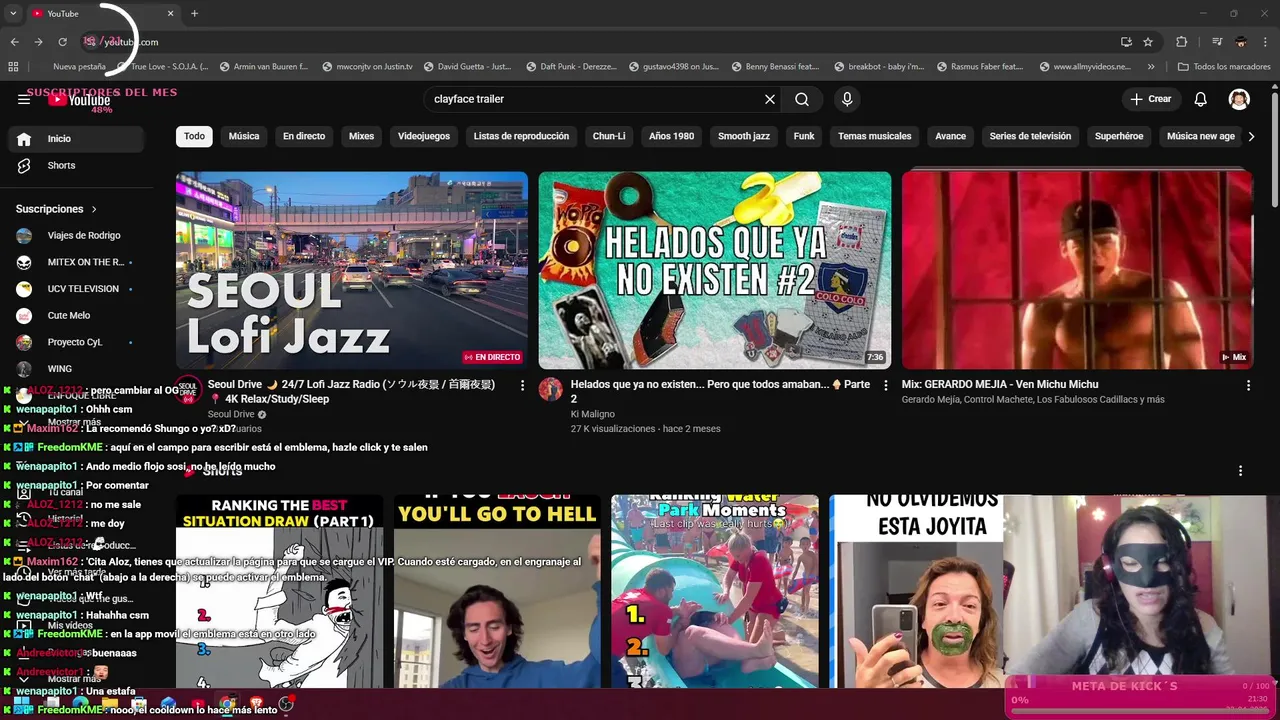Select the En directo filter chip
The image size is (1280, 720).
[304, 136]
